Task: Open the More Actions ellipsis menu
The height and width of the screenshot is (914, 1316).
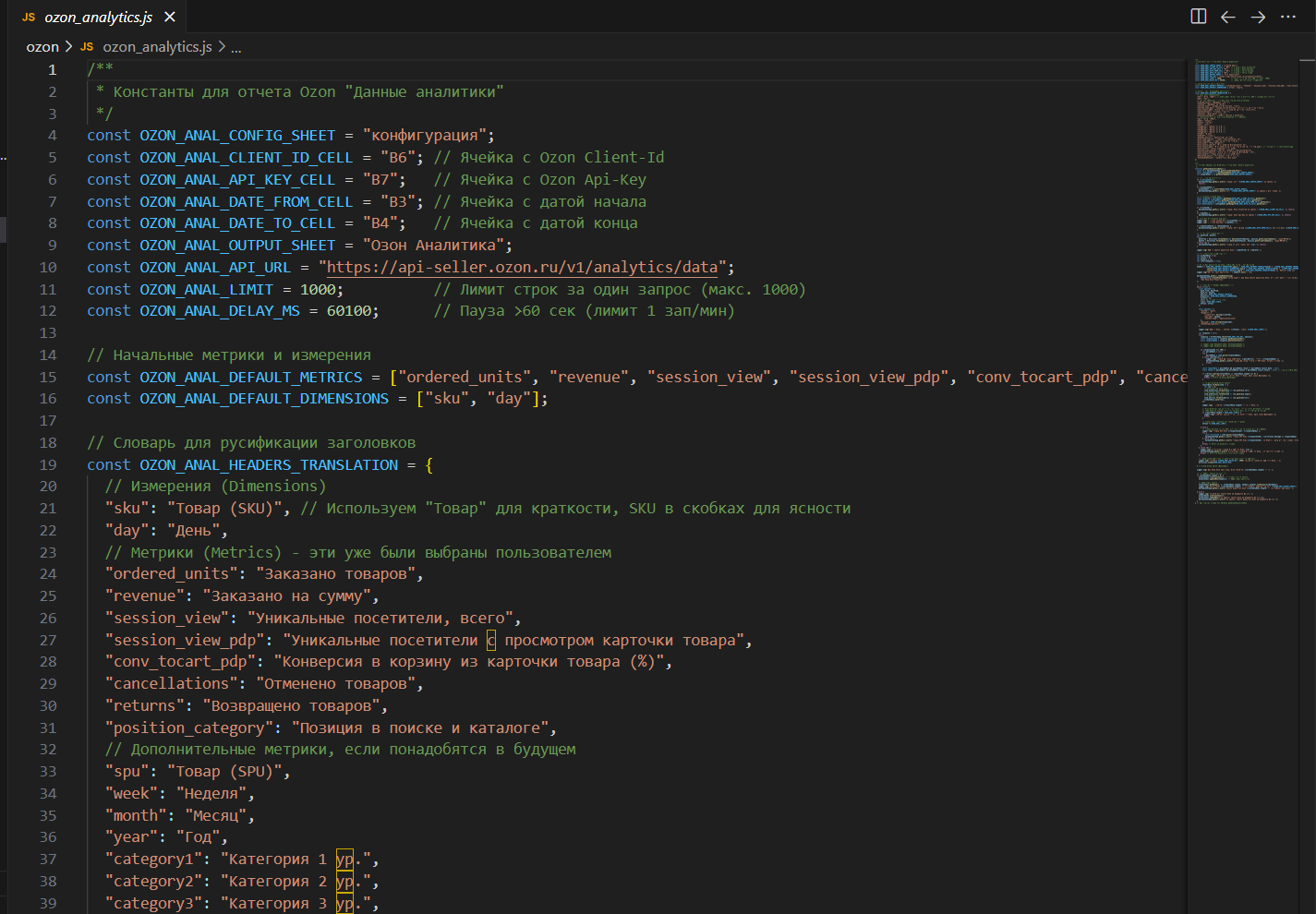Action: [x=1288, y=17]
